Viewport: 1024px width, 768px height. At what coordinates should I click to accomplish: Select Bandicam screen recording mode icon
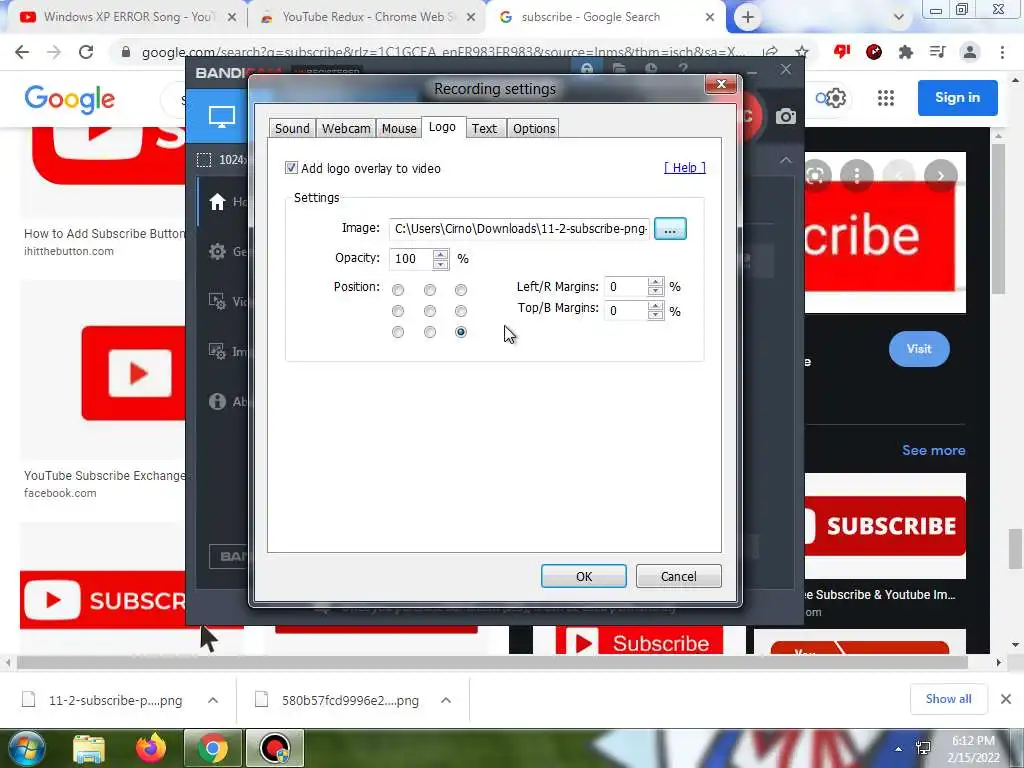click(222, 117)
